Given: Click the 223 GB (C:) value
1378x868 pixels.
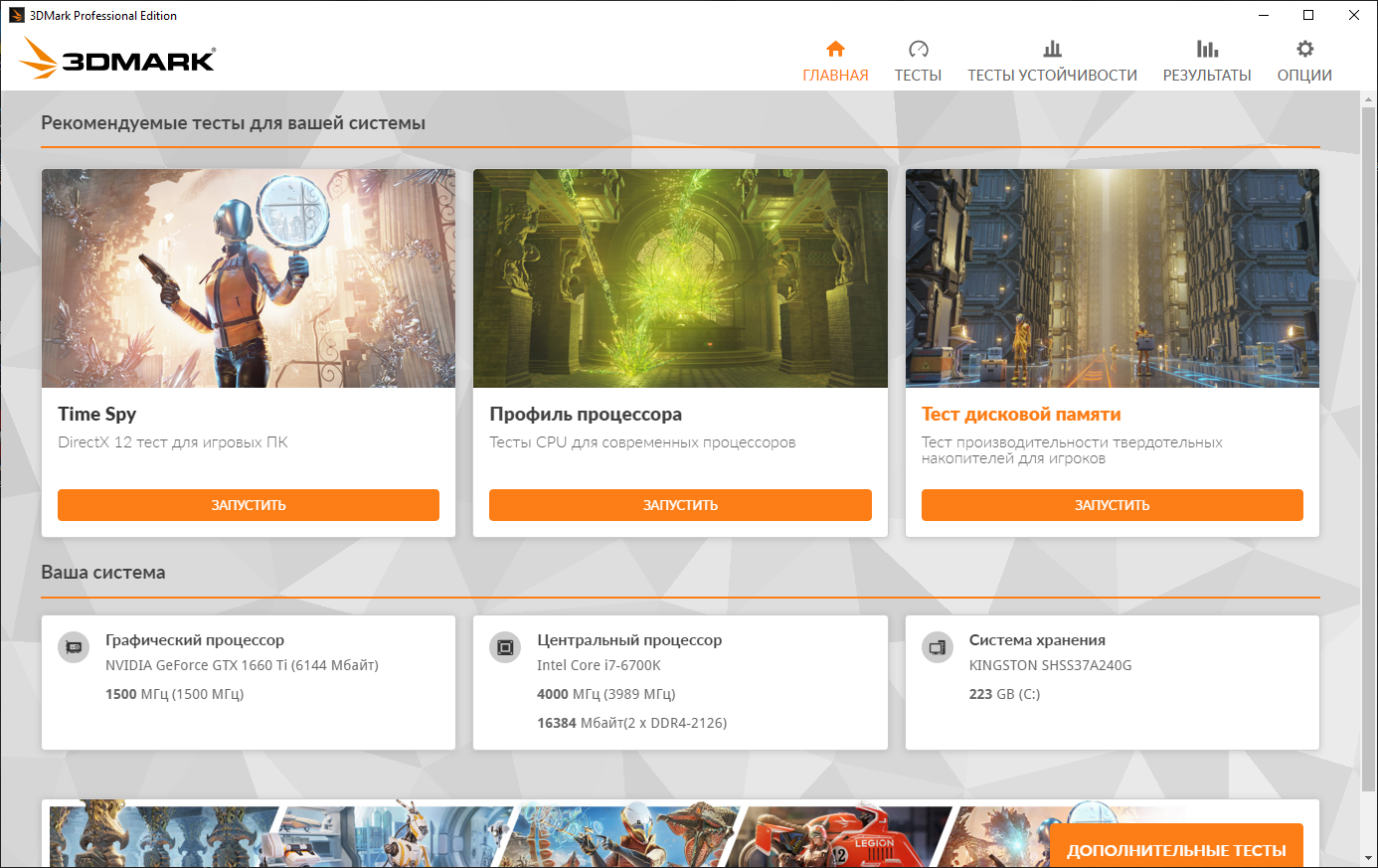Looking at the screenshot, I should (1004, 694).
